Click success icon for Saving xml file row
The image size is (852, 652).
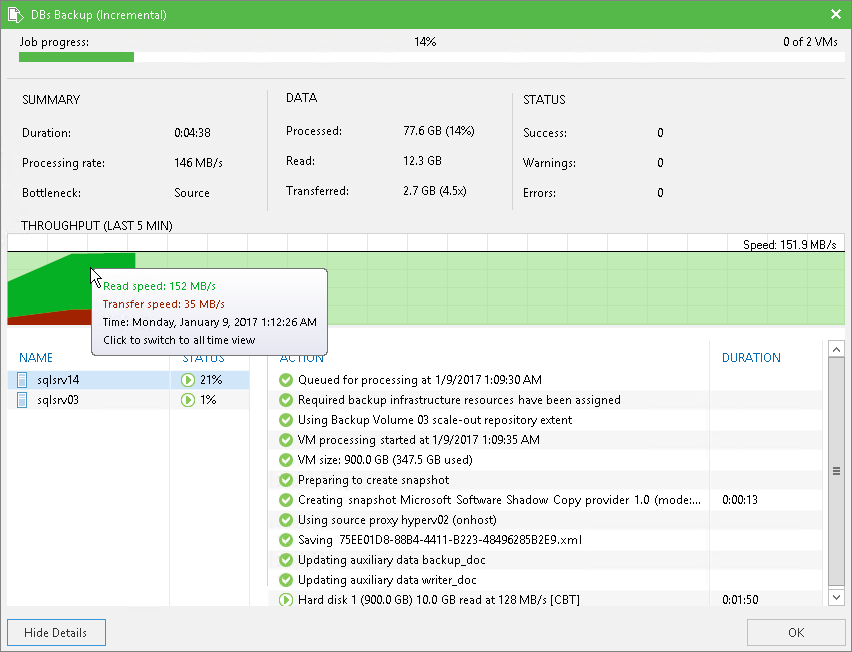click(286, 540)
